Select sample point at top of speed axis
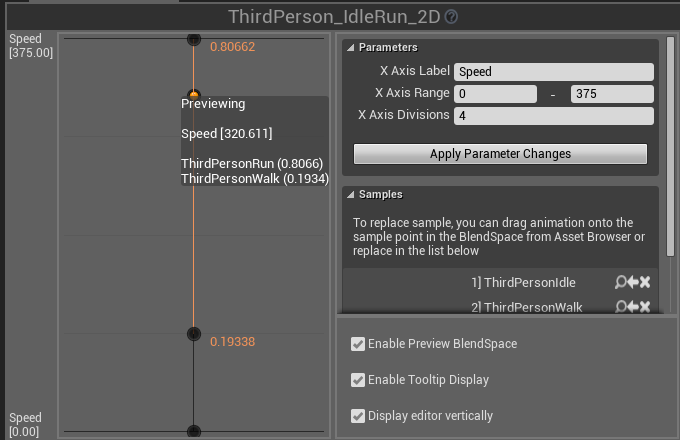Screen dimensions: 680x440 pos(194,39)
